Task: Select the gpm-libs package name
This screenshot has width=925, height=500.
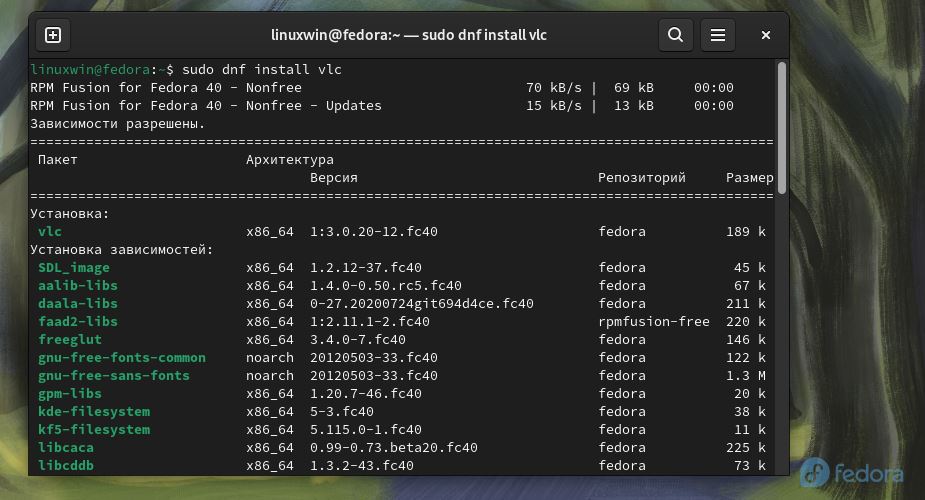Action: (x=70, y=393)
